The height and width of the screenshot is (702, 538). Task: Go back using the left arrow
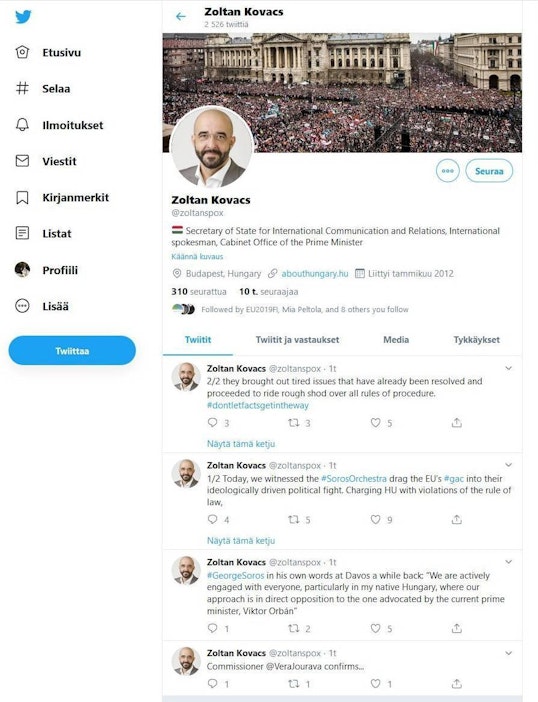[x=181, y=17]
